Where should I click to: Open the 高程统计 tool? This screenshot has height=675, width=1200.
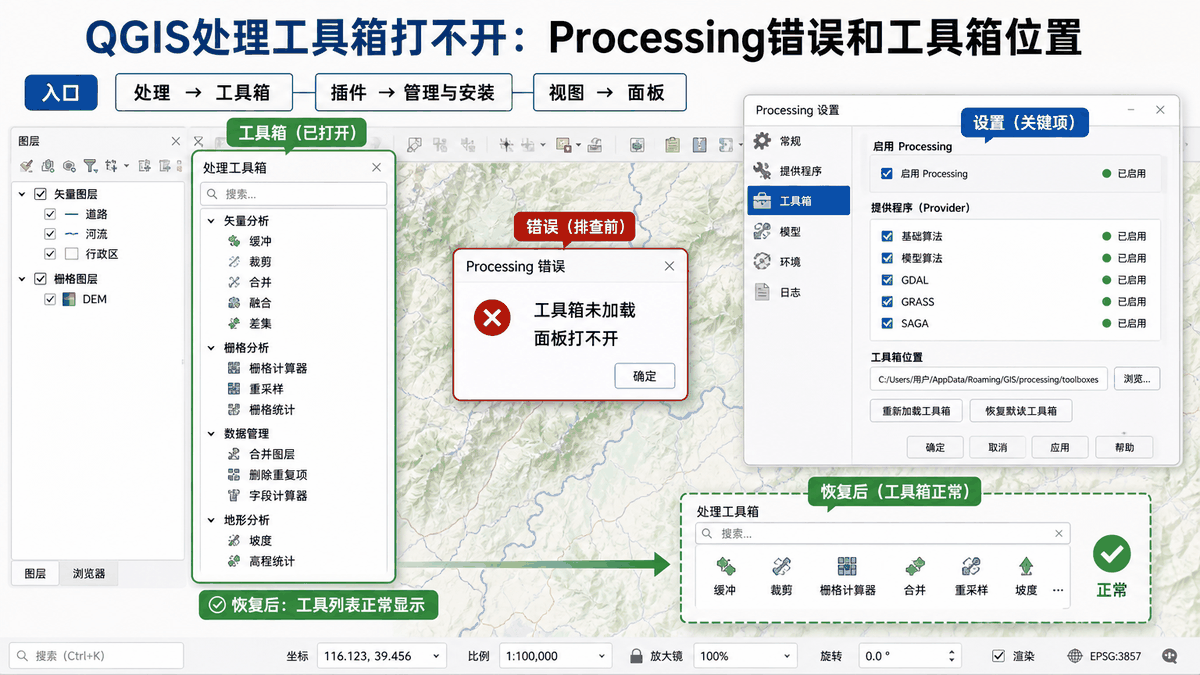pyautogui.click(x=261, y=562)
